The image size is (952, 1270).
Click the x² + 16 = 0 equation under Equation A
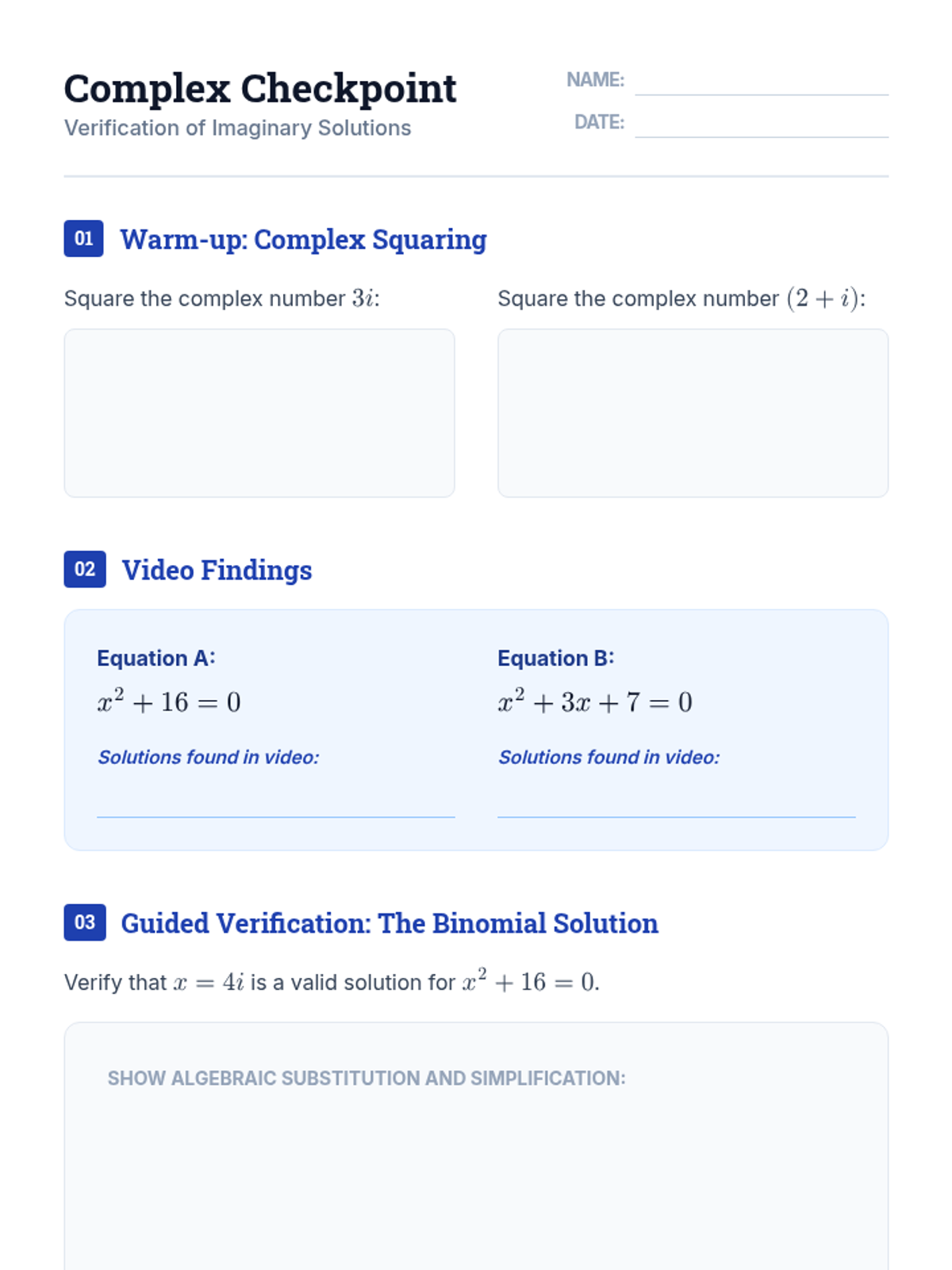point(168,702)
